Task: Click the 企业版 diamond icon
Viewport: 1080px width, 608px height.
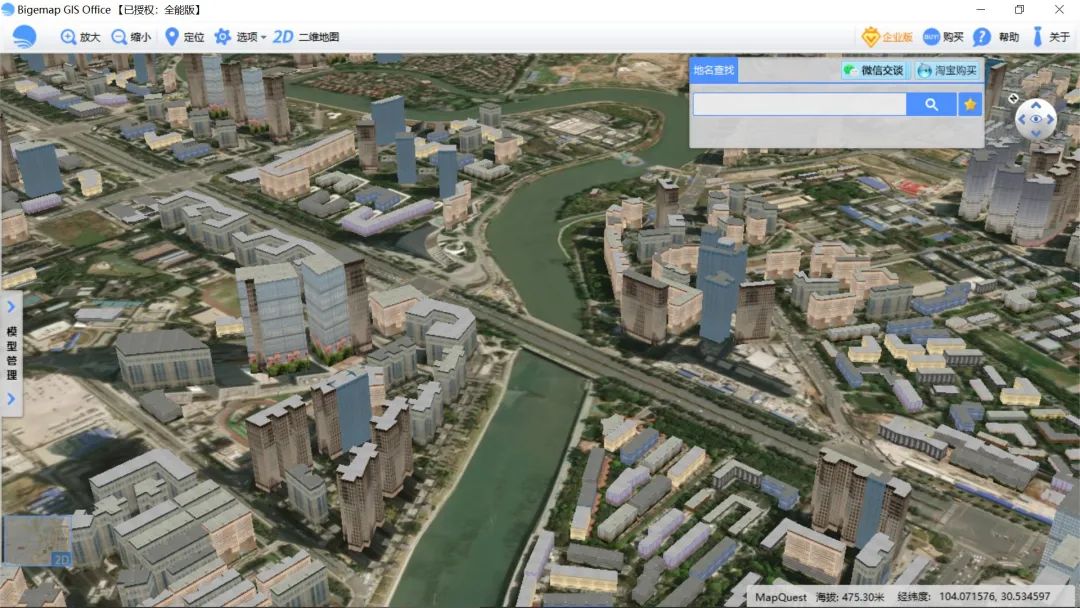Action: pyautogui.click(x=870, y=37)
